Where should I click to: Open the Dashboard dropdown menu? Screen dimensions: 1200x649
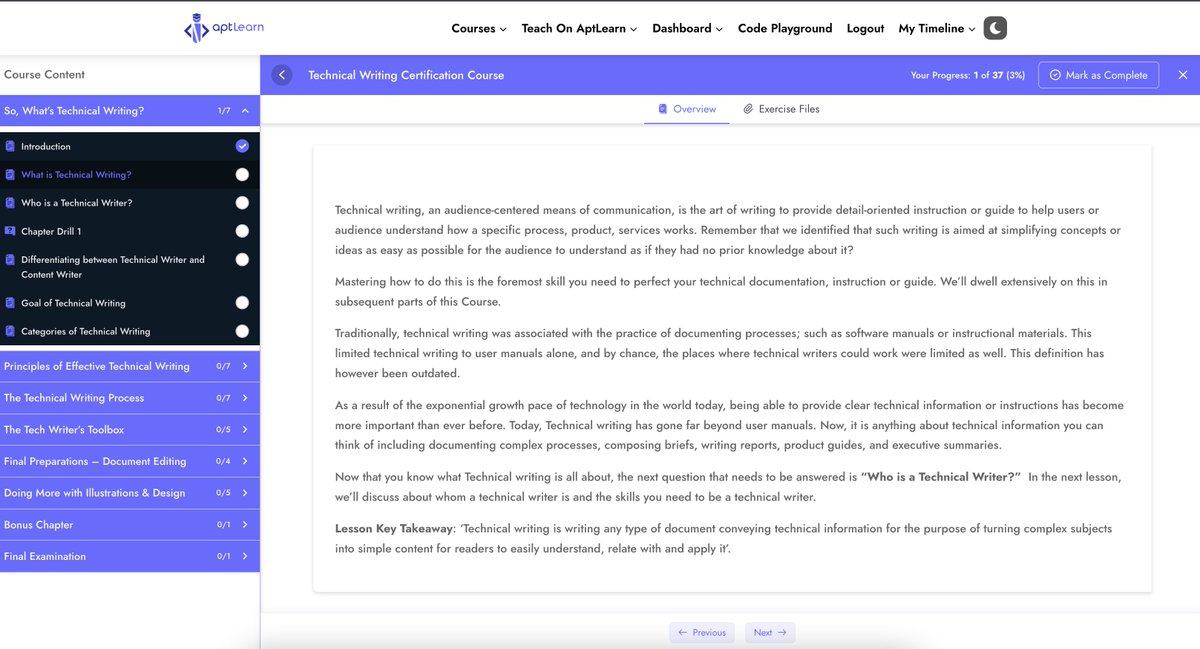[687, 28]
